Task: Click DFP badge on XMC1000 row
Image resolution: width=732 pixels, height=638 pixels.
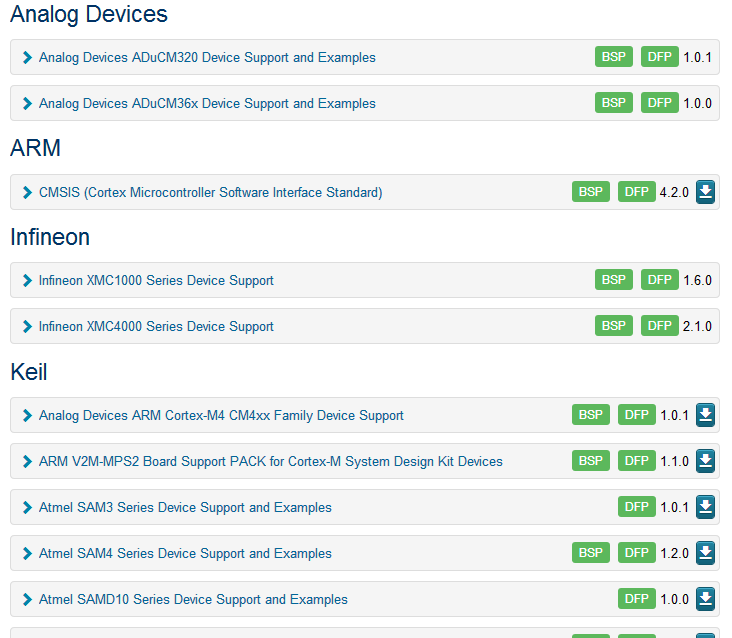Action: (660, 279)
